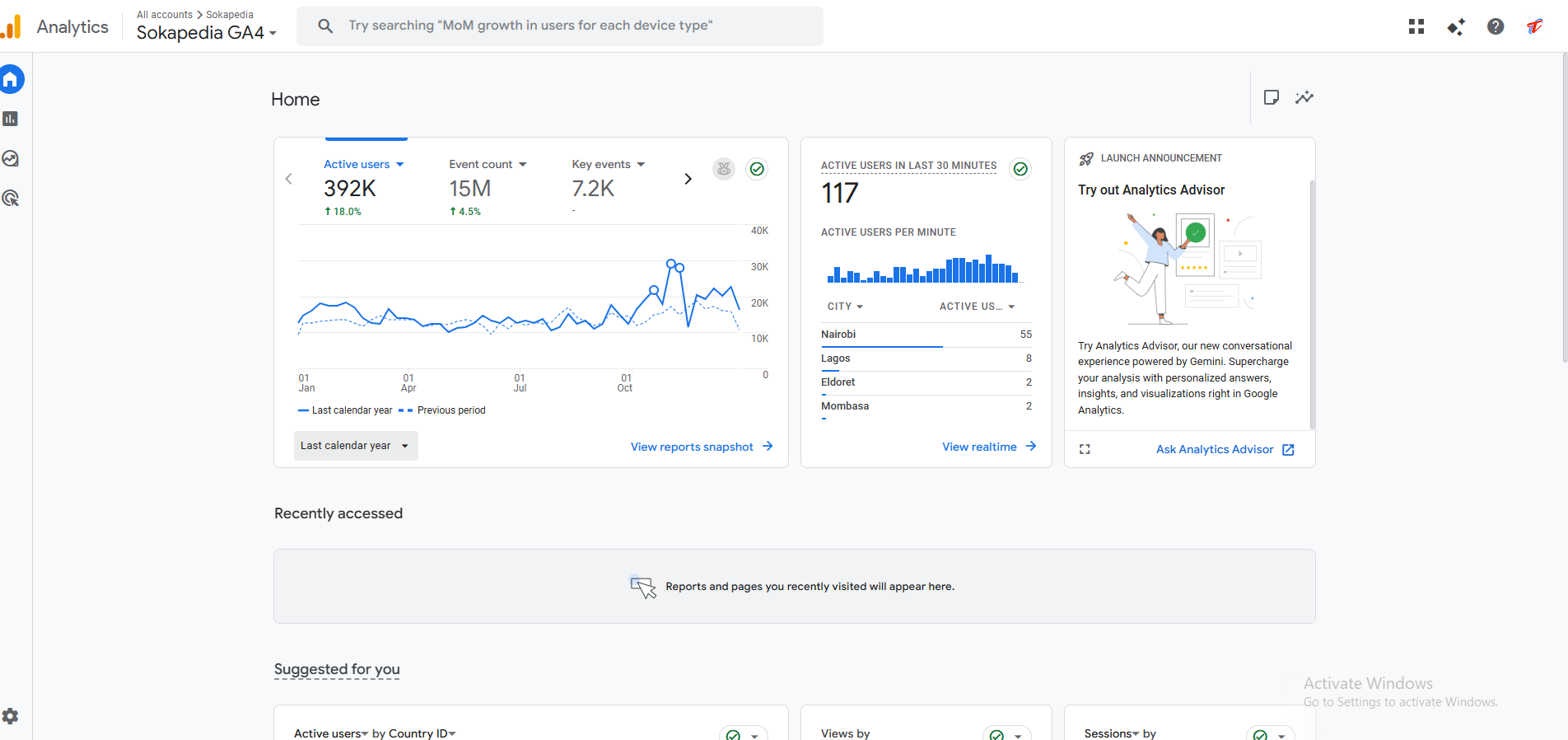Click the annotations note icon near Home
This screenshot has width=1568, height=740.
[x=1271, y=97]
